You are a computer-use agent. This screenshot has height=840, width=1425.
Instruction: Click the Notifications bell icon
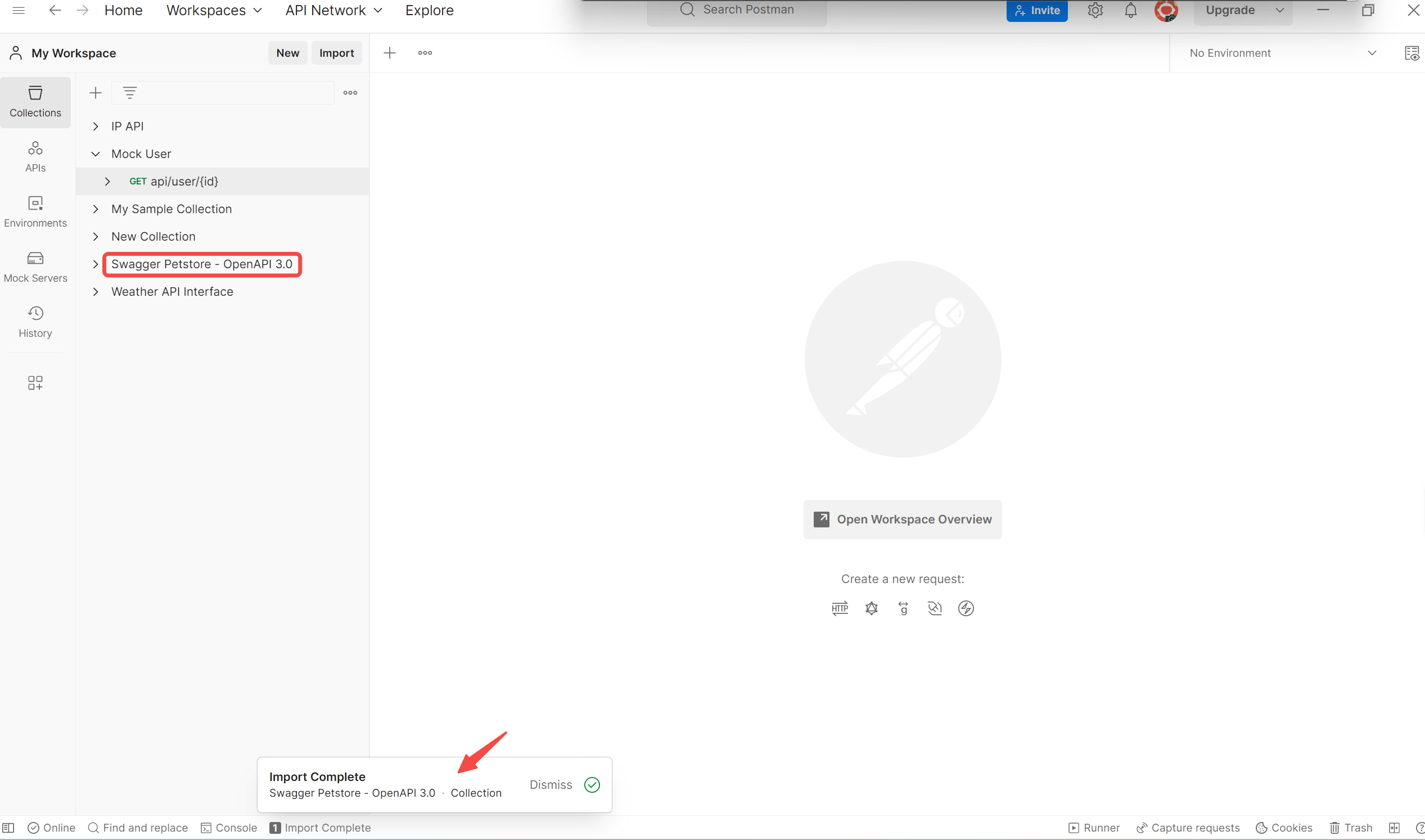[1131, 10]
